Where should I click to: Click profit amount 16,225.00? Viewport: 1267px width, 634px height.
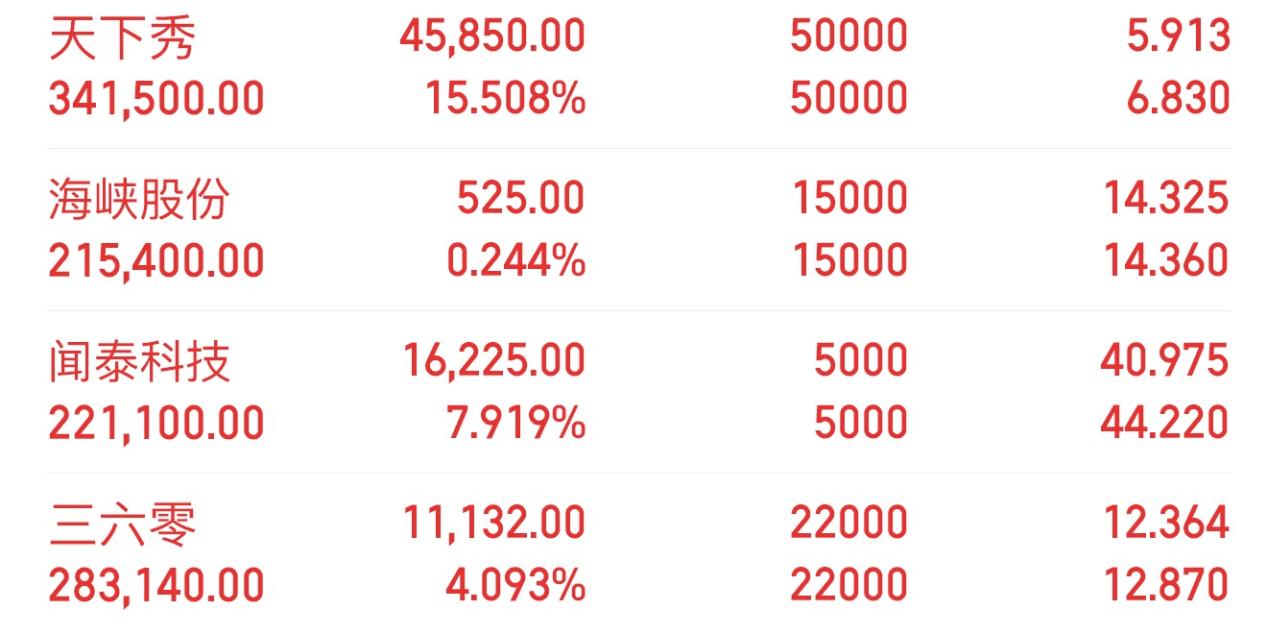494,361
